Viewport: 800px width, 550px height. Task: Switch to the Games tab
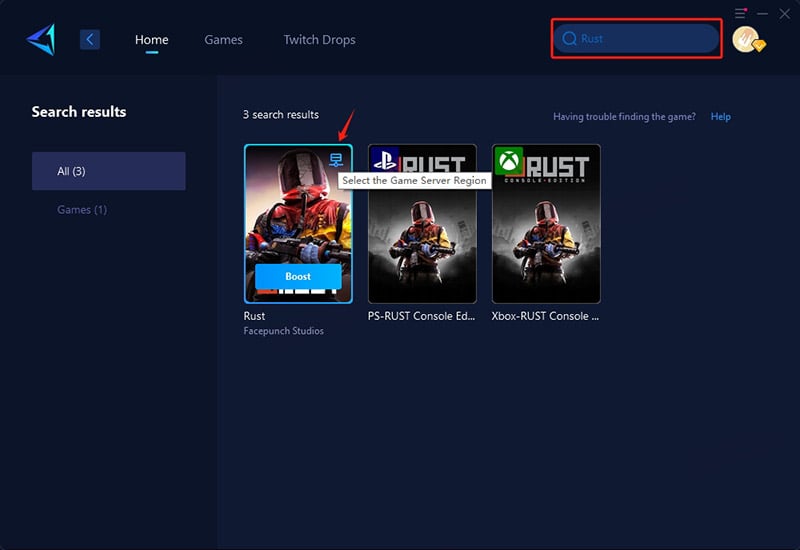223,40
